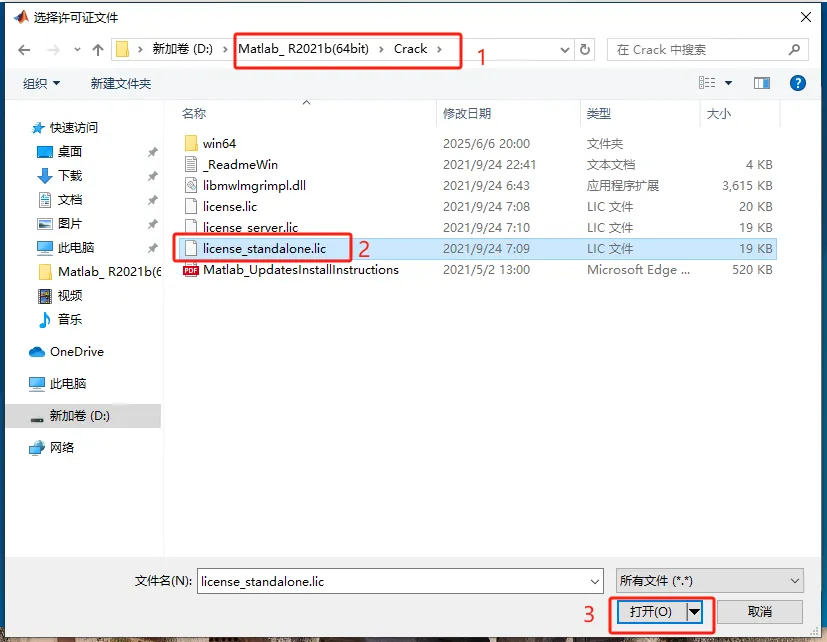Image resolution: width=827 pixels, height=642 pixels.
Task: Click 应用程序扩展 type cell
Action: coord(622,186)
